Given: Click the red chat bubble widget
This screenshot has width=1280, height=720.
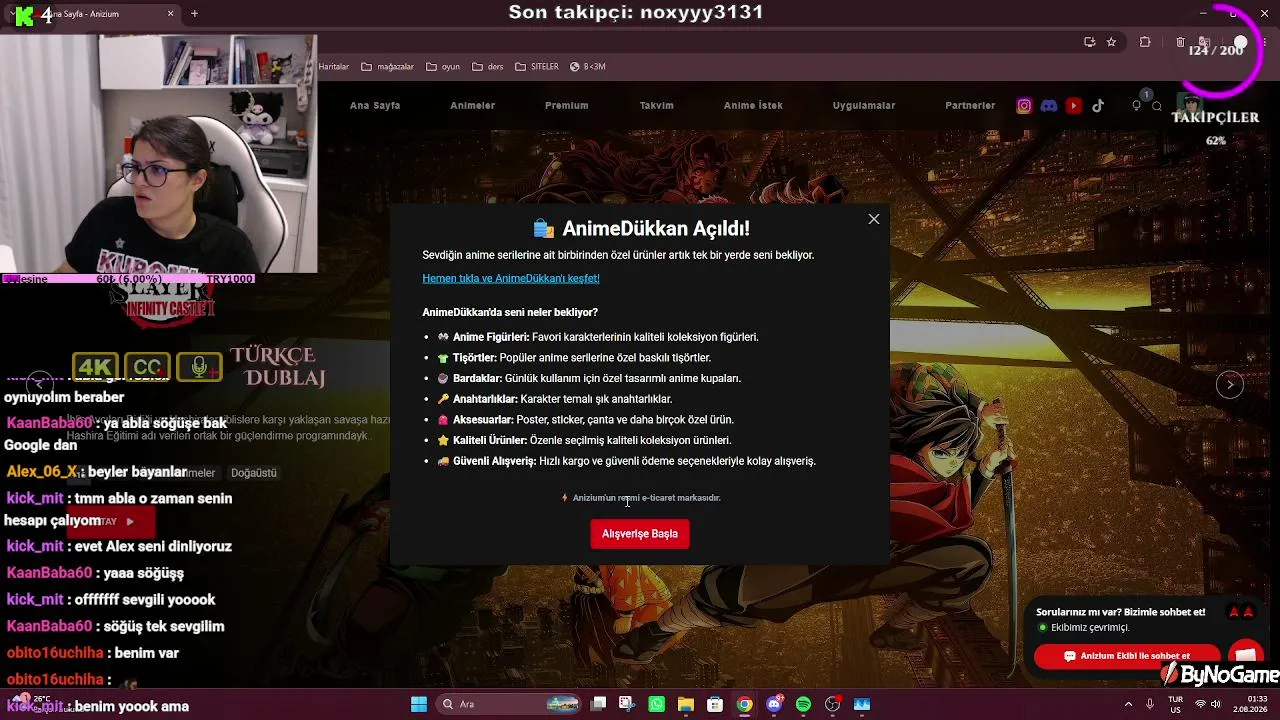Looking at the screenshot, I should pos(1245,654).
